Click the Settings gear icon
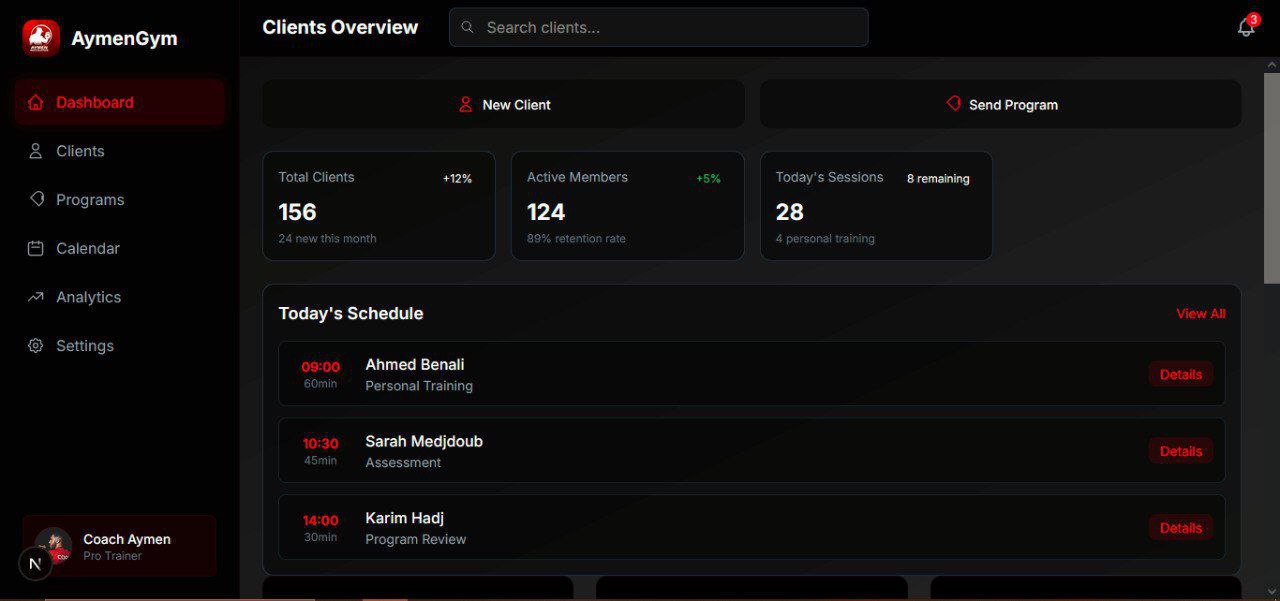The image size is (1280, 601). point(35,345)
